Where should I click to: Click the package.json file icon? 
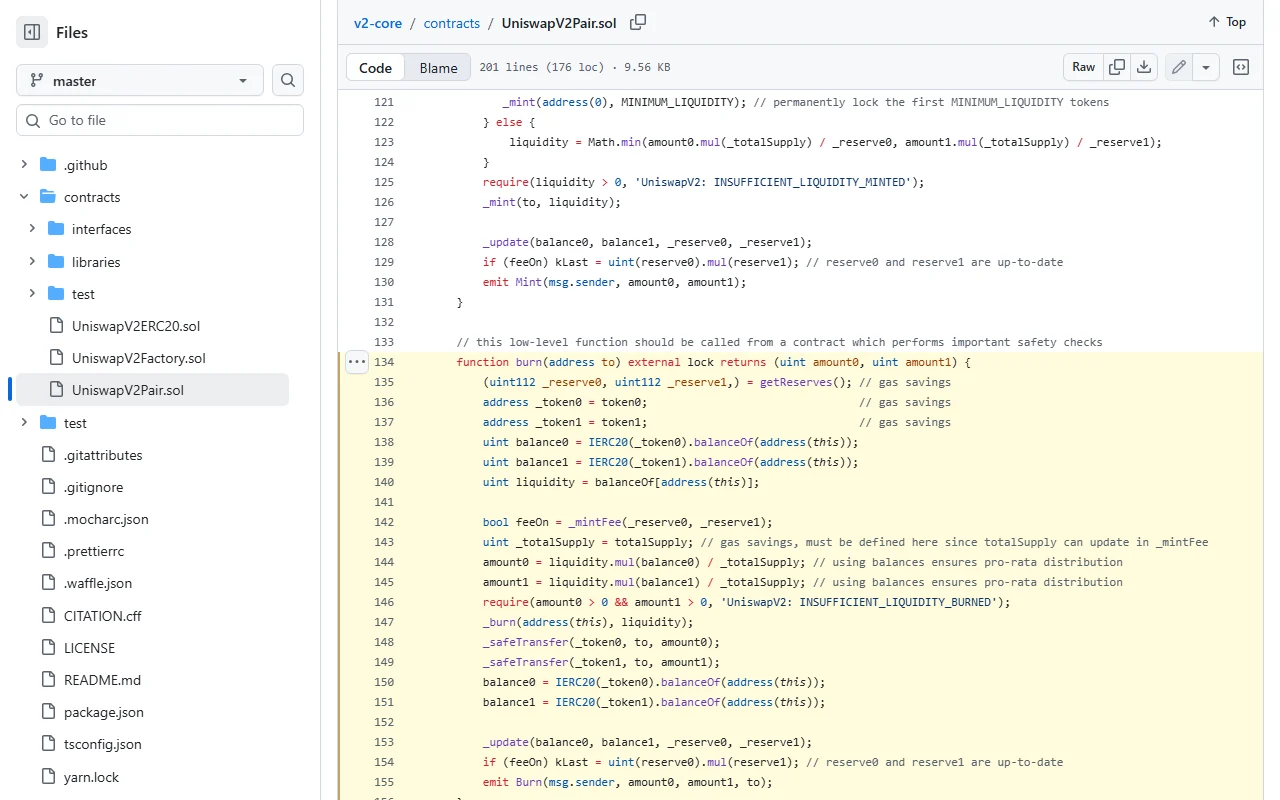47,712
